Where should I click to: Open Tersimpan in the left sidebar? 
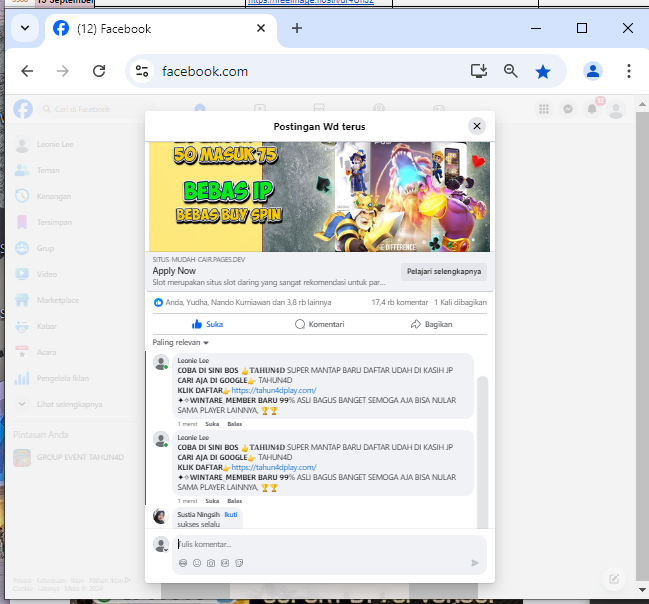(75, 222)
